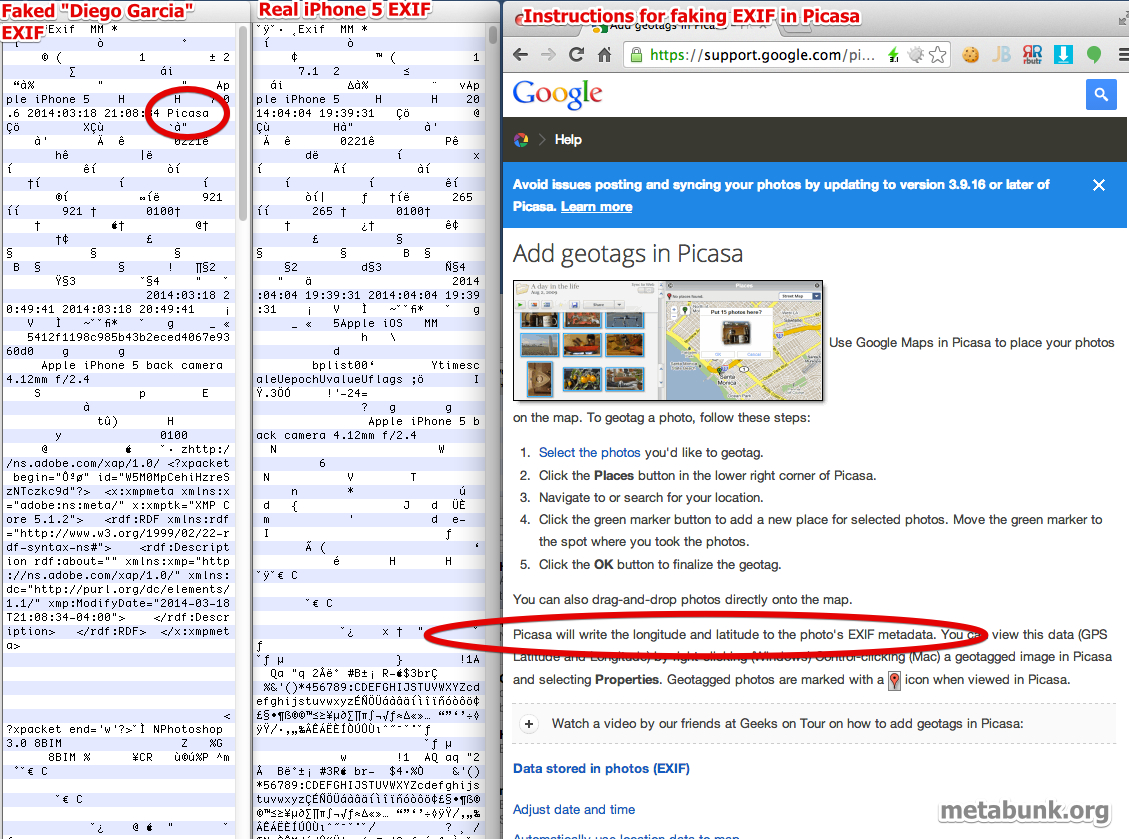The height and width of the screenshot is (839, 1129).
Task: Open the 'Adjust date and time' link
Action: tap(574, 809)
